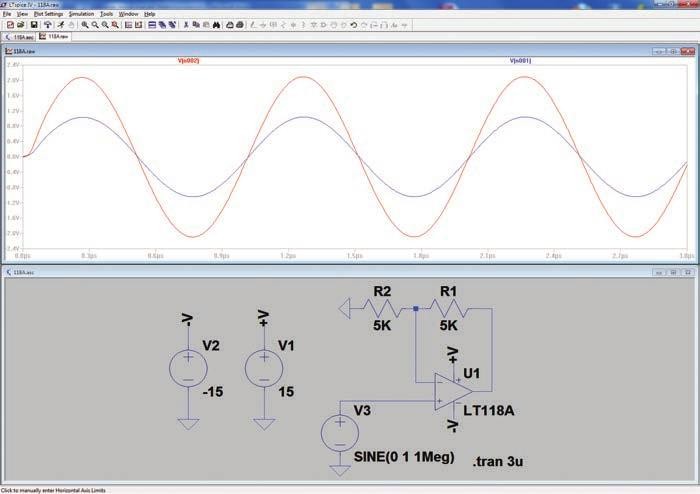The image size is (700, 494).
Task: Select voltage source V1 symbol
Action: 264,369
